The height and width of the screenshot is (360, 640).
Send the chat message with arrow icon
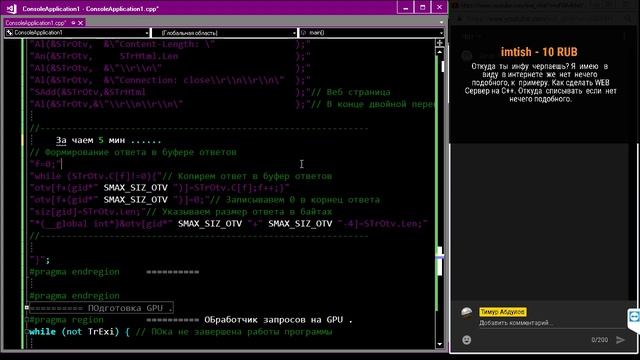point(620,340)
